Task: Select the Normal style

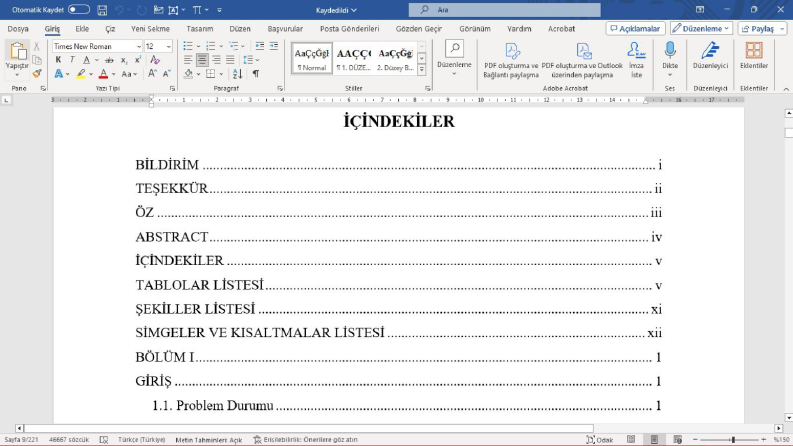Action: tap(312, 58)
